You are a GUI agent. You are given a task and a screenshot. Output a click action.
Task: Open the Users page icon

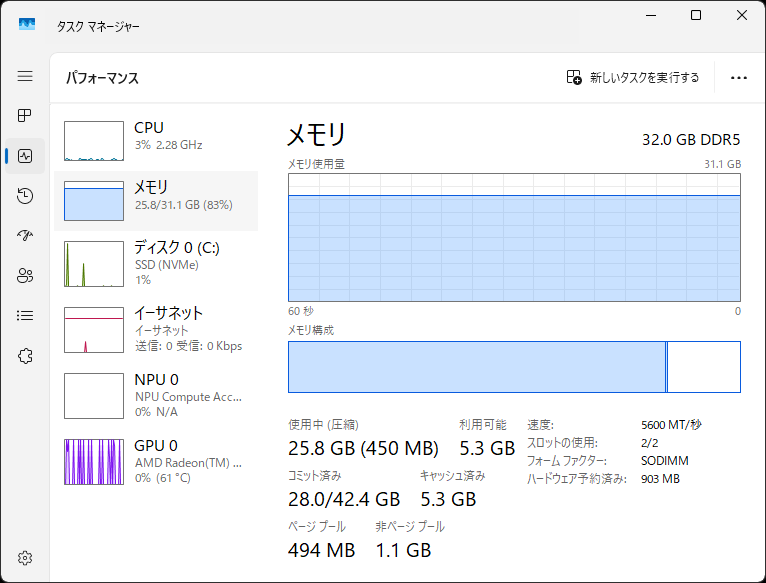point(25,276)
